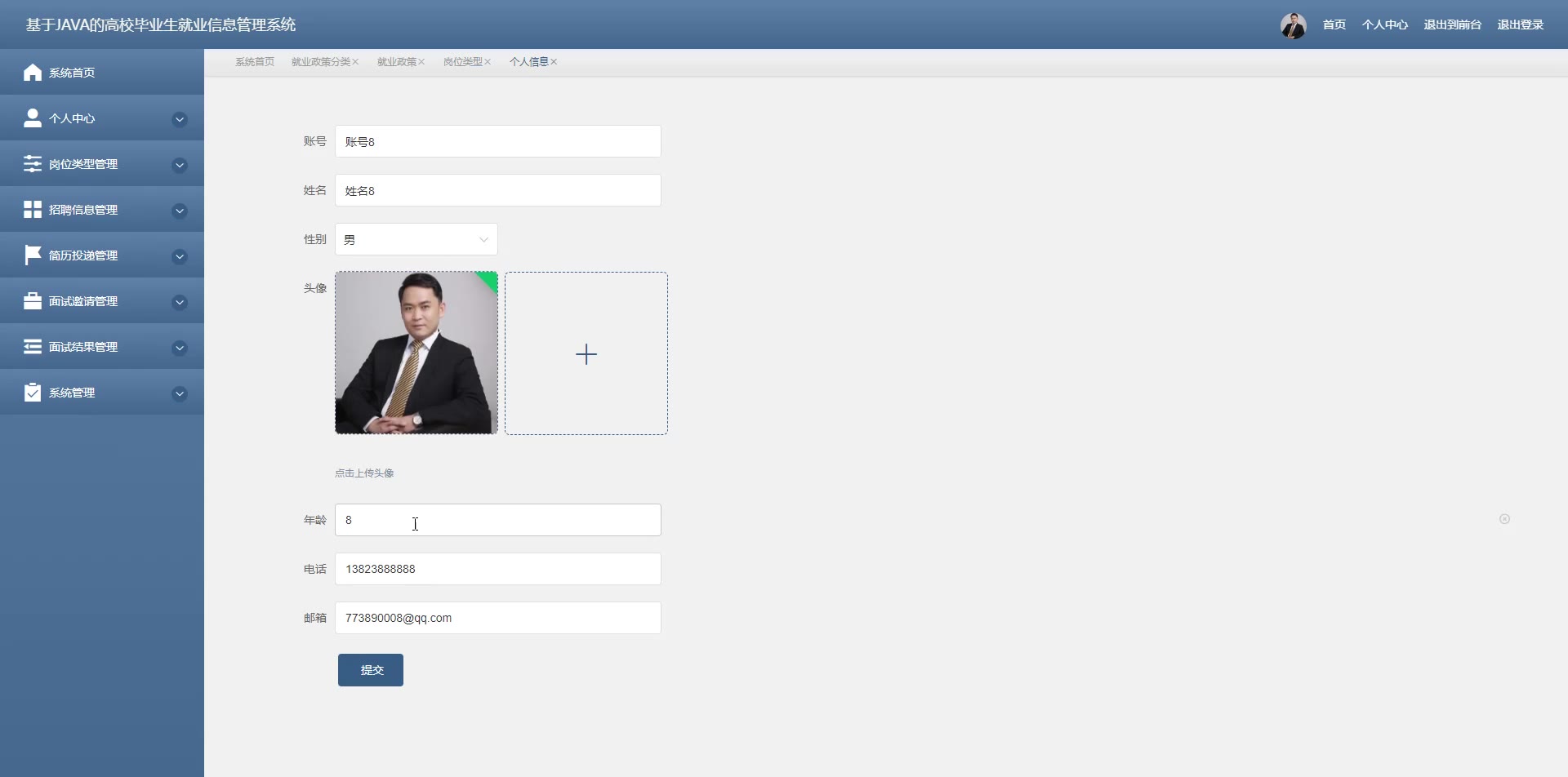1568x777 pixels.
Task: Click the grid icon for 招聘信息管理
Action: (33, 210)
